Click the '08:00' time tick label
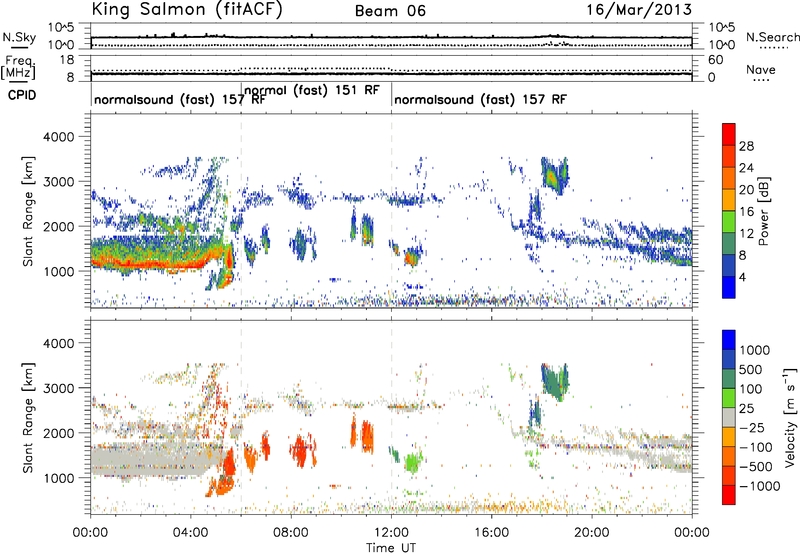Viewport: 800px width, 554px height. [x=291, y=533]
